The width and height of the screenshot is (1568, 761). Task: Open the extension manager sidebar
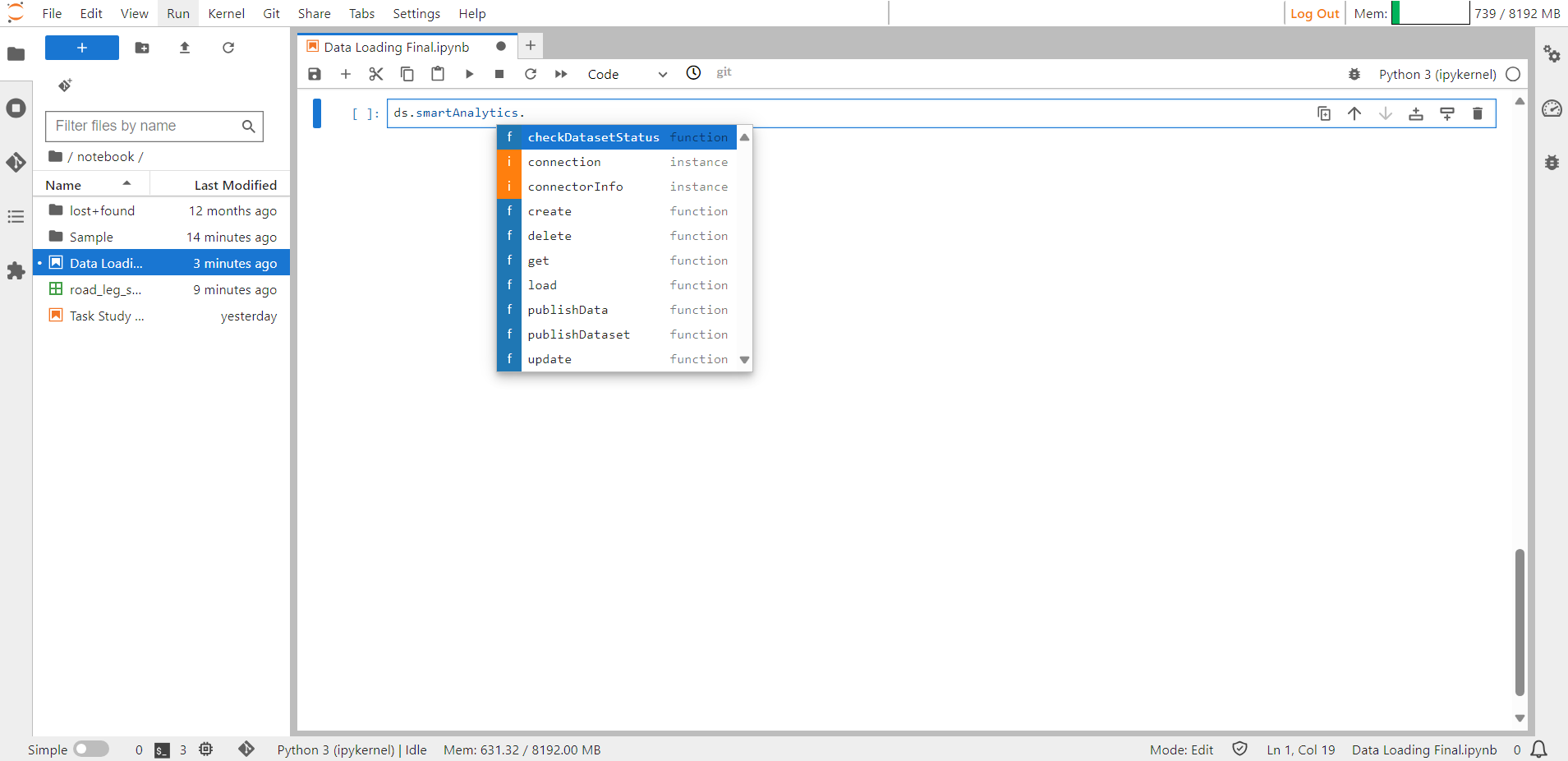(16, 271)
